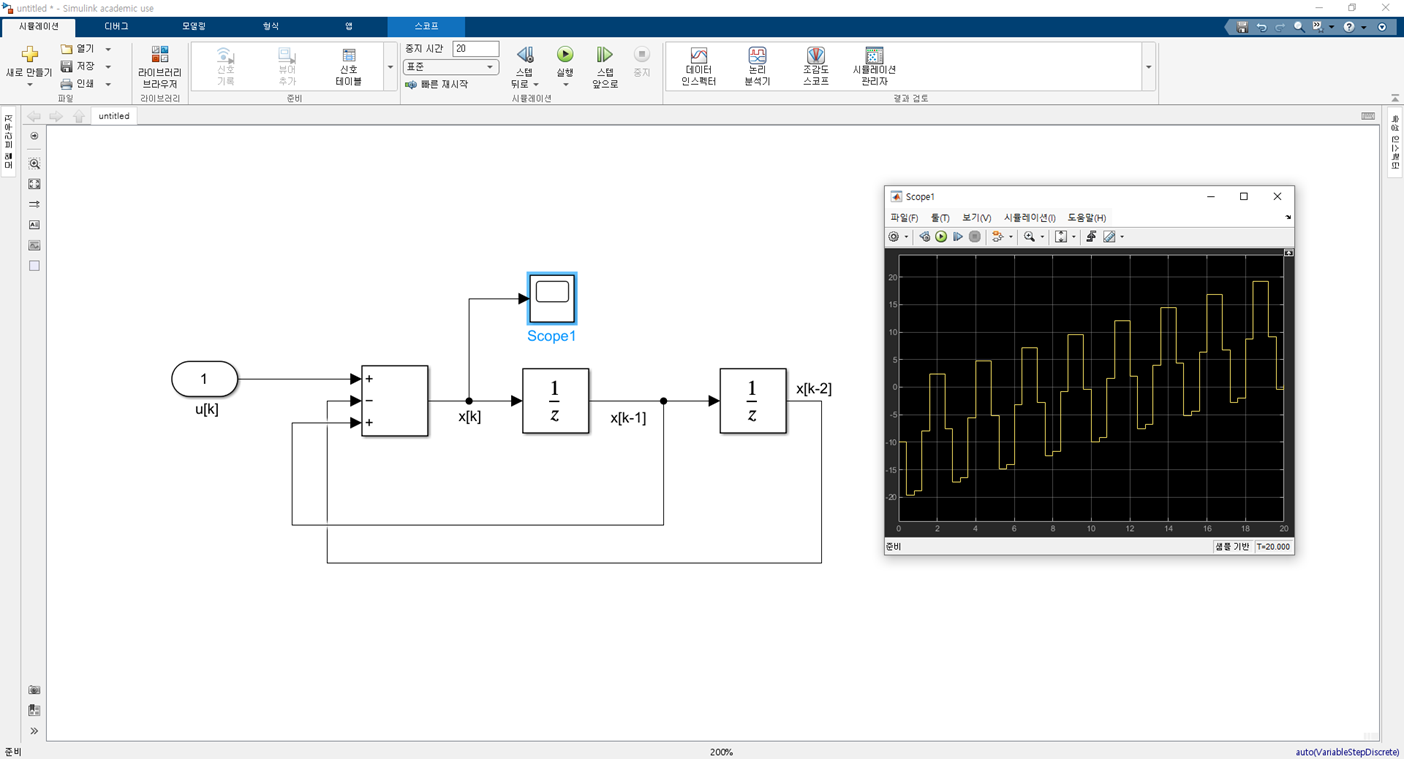Image resolution: width=1404 pixels, height=759 pixels.
Task: Click the second 1/z delay block near x[k-2]
Action: pyautogui.click(x=753, y=401)
